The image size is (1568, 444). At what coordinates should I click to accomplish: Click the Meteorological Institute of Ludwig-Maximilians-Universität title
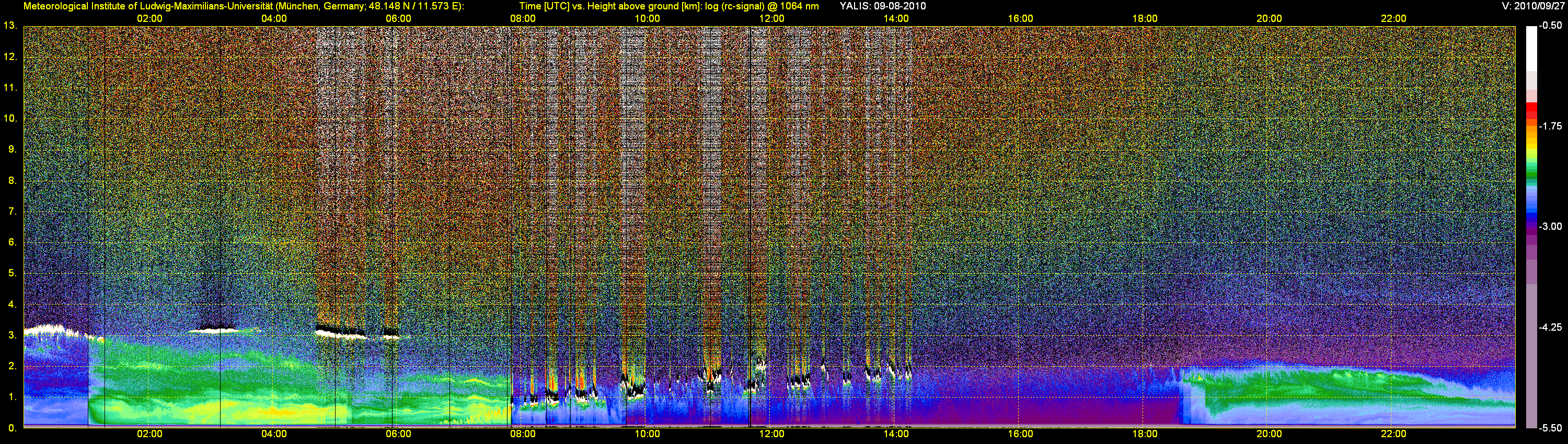(x=244, y=6)
